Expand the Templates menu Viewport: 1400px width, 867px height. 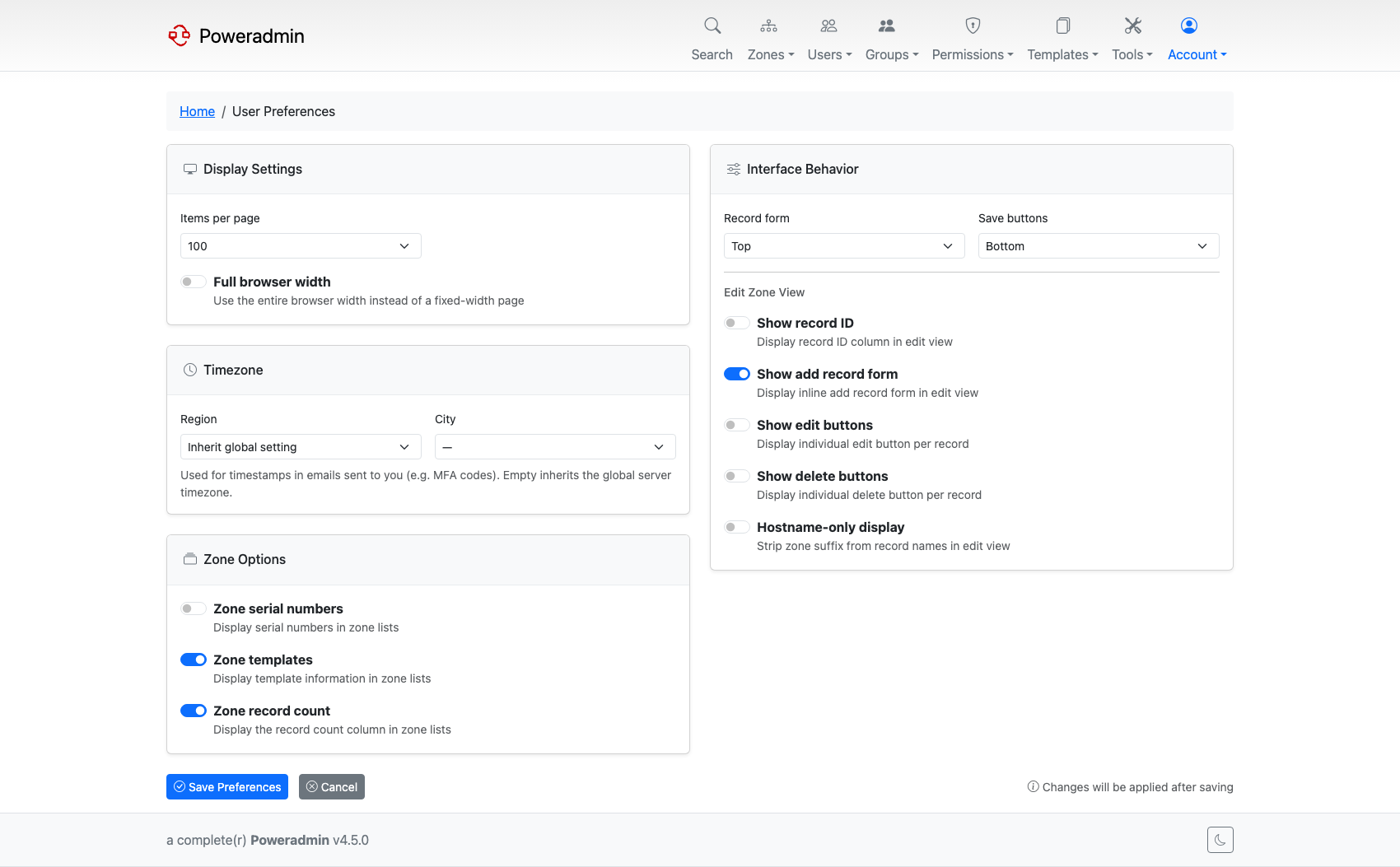[1062, 54]
